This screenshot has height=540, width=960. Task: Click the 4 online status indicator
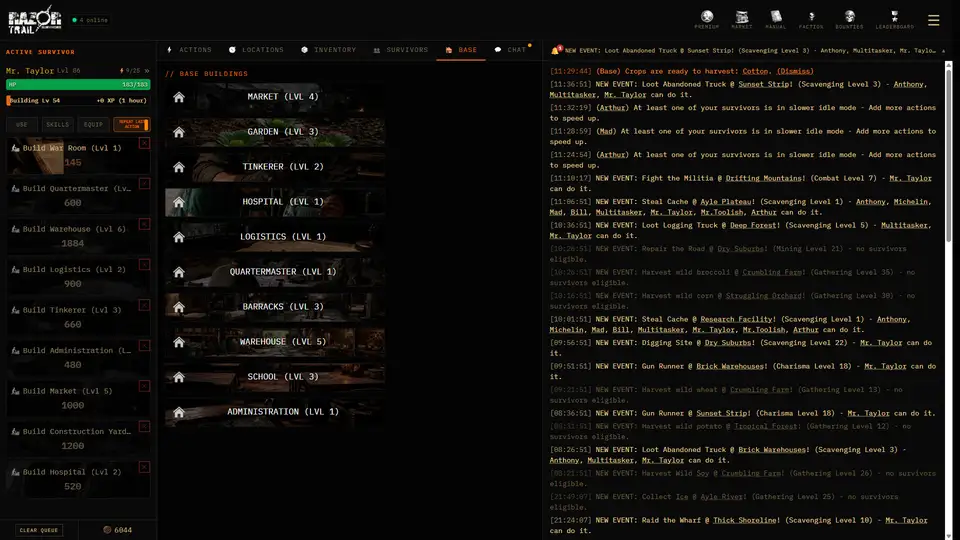[90, 20]
